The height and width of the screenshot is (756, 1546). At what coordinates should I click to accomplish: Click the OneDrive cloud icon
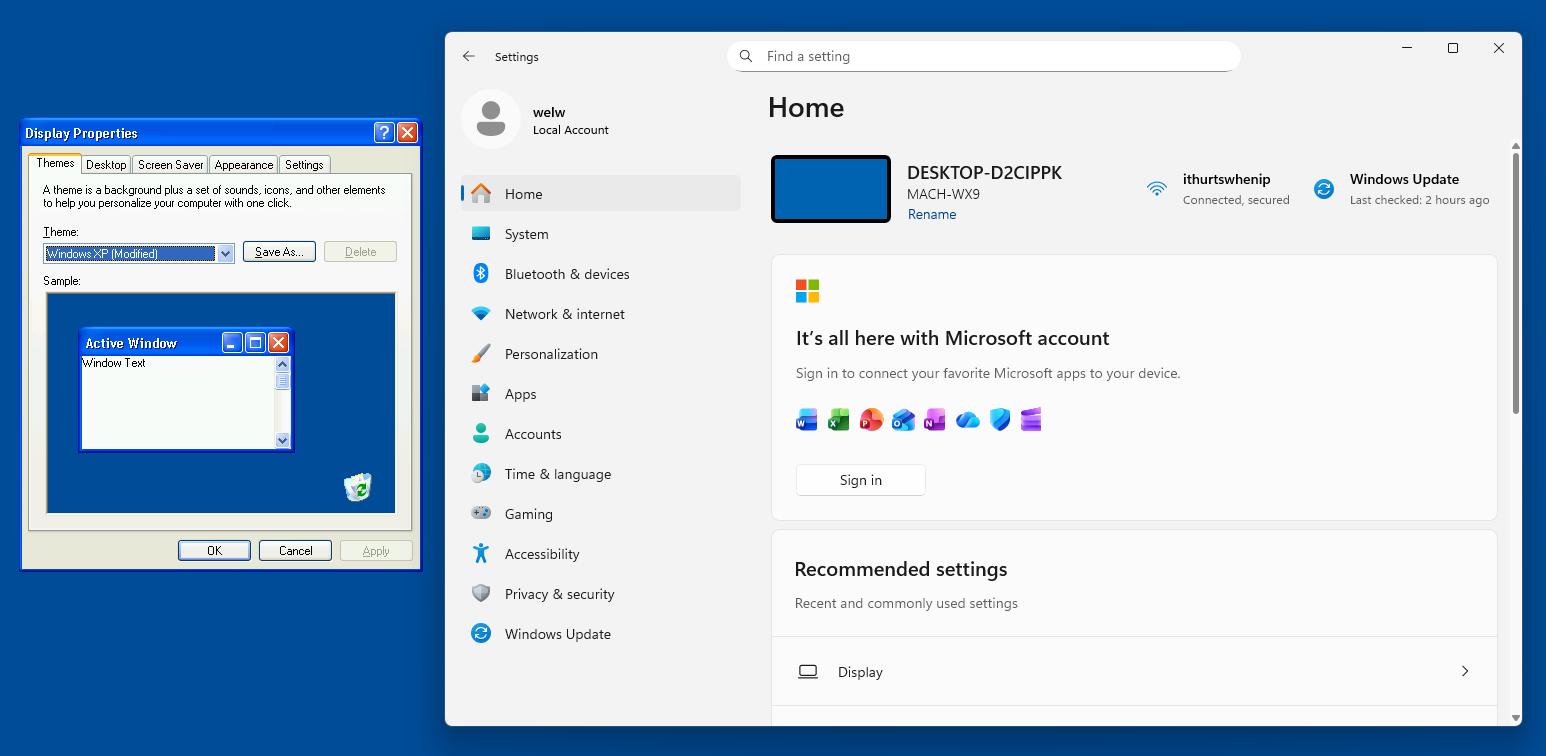click(x=967, y=420)
